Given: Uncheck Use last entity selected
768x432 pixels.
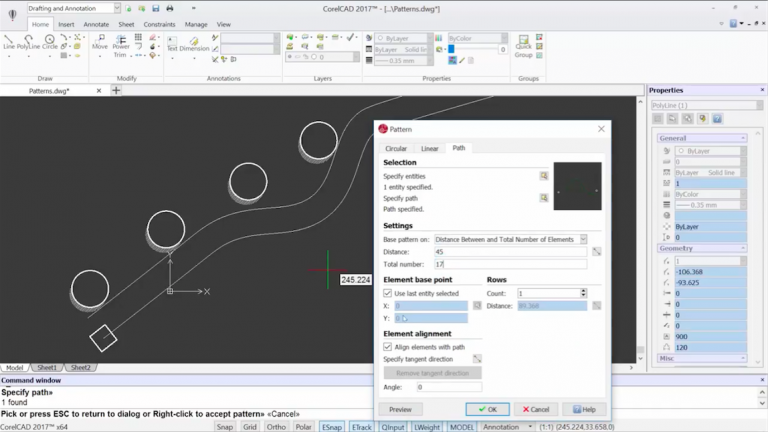Looking at the screenshot, I should [388, 294].
